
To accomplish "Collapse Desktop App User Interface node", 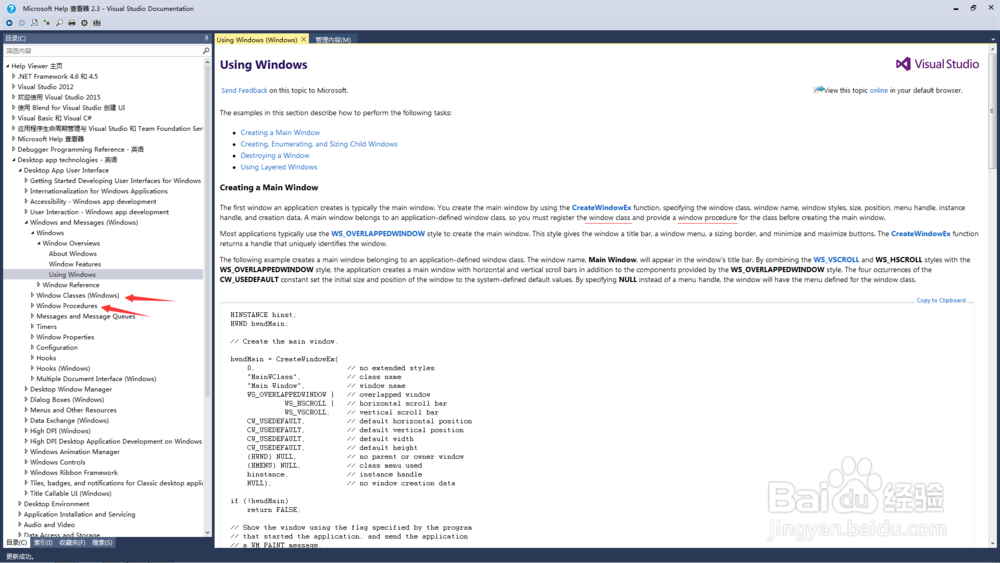I will point(20,170).
